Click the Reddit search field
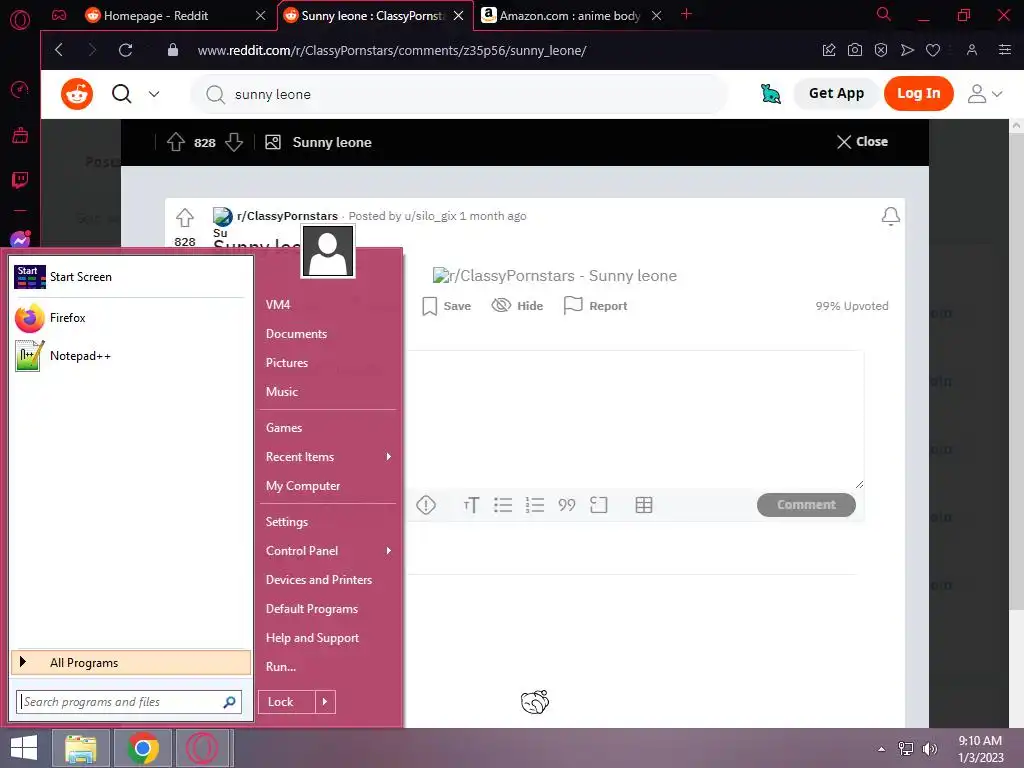Screen dimensions: 1024x768 pos(458,94)
